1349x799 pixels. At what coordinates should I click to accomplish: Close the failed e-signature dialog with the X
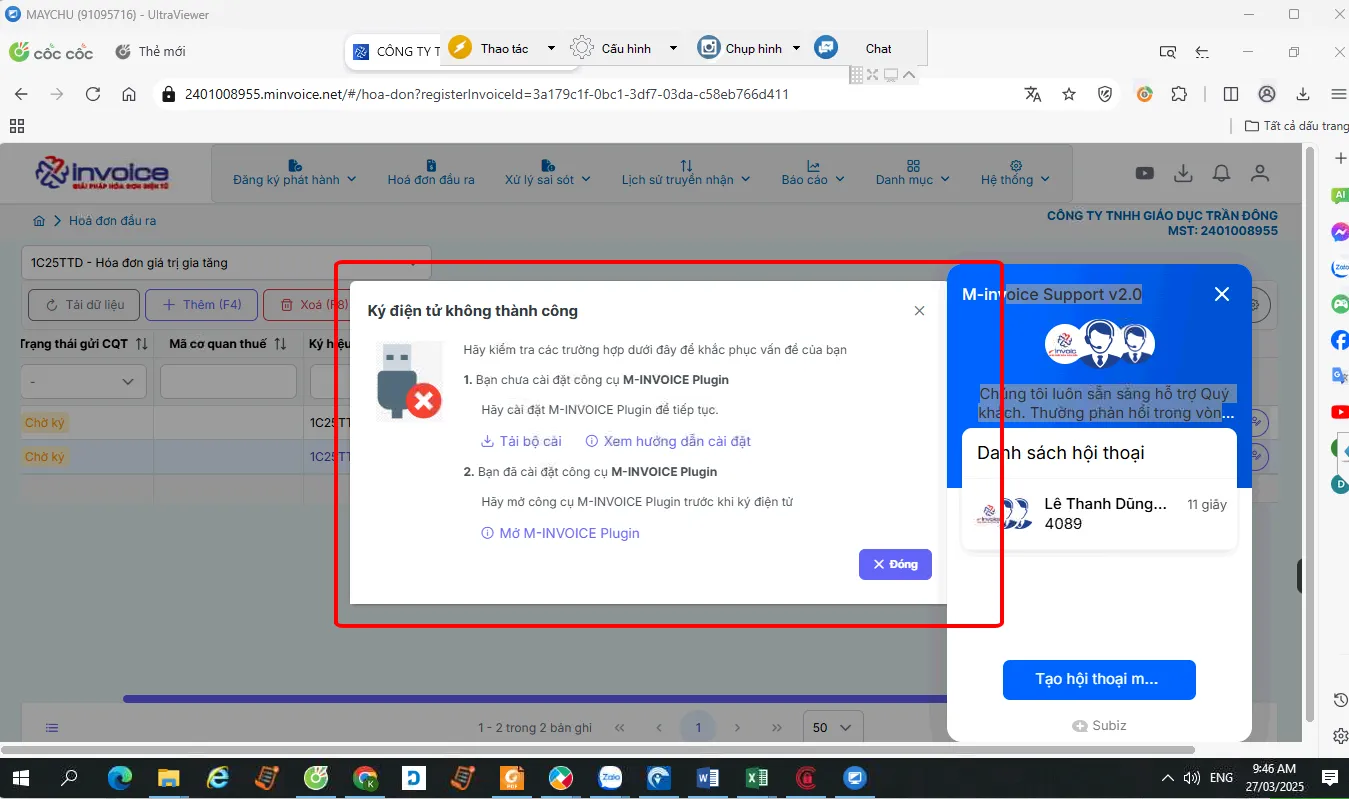point(919,311)
